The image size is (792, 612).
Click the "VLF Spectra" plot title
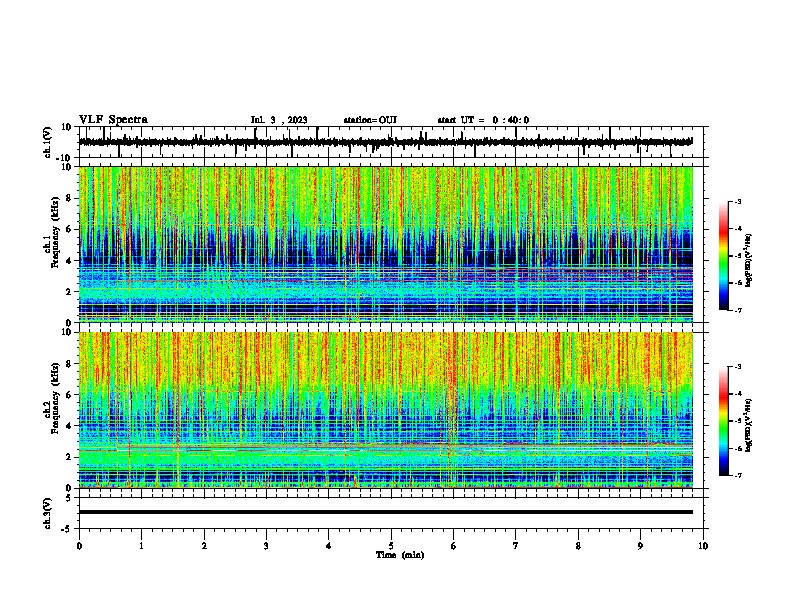click(x=113, y=120)
